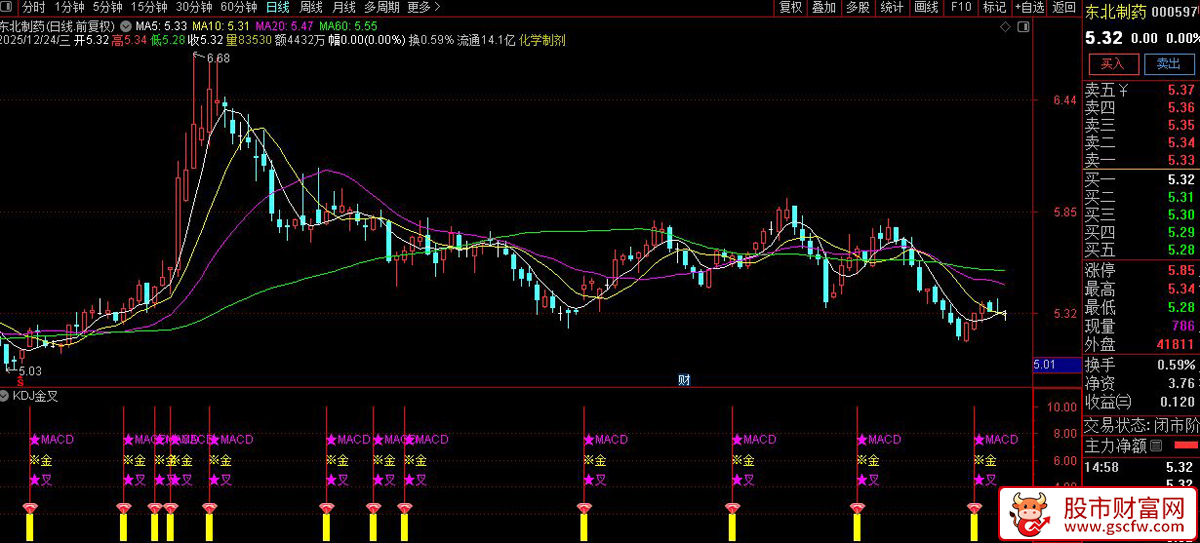Select the 周线 weekly tab

(x=311, y=7)
